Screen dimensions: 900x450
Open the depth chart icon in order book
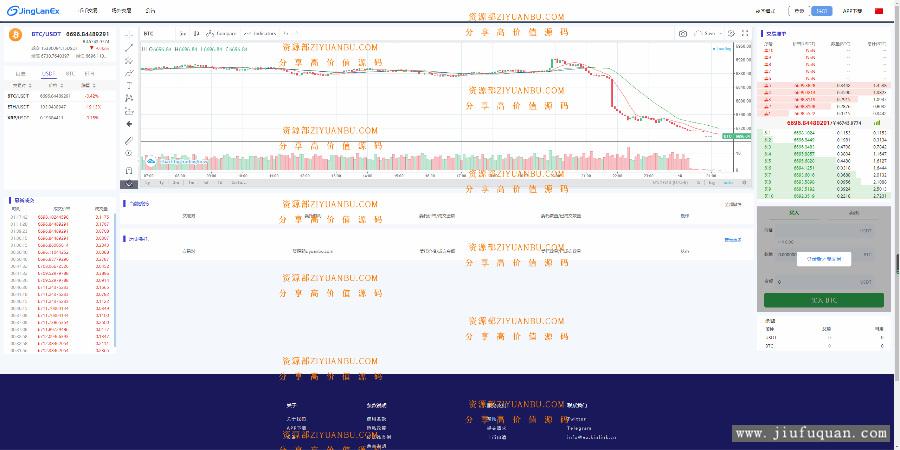[x=877, y=123]
